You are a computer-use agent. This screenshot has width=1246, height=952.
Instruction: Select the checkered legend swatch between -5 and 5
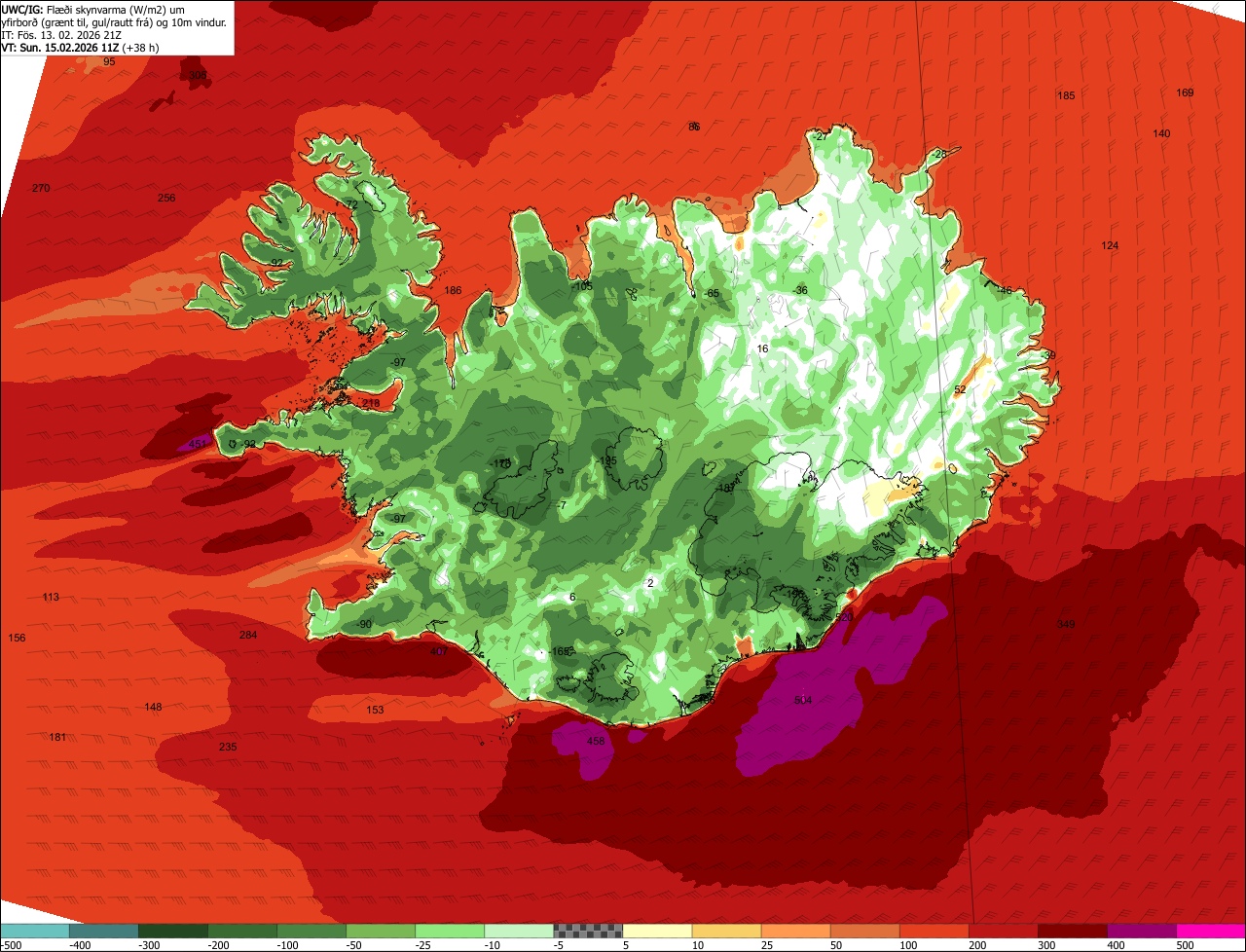588,931
